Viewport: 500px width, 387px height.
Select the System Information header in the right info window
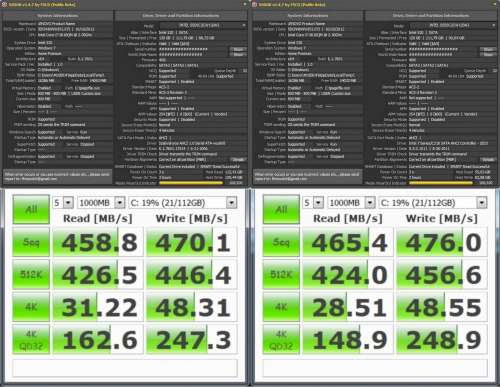click(308, 16)
